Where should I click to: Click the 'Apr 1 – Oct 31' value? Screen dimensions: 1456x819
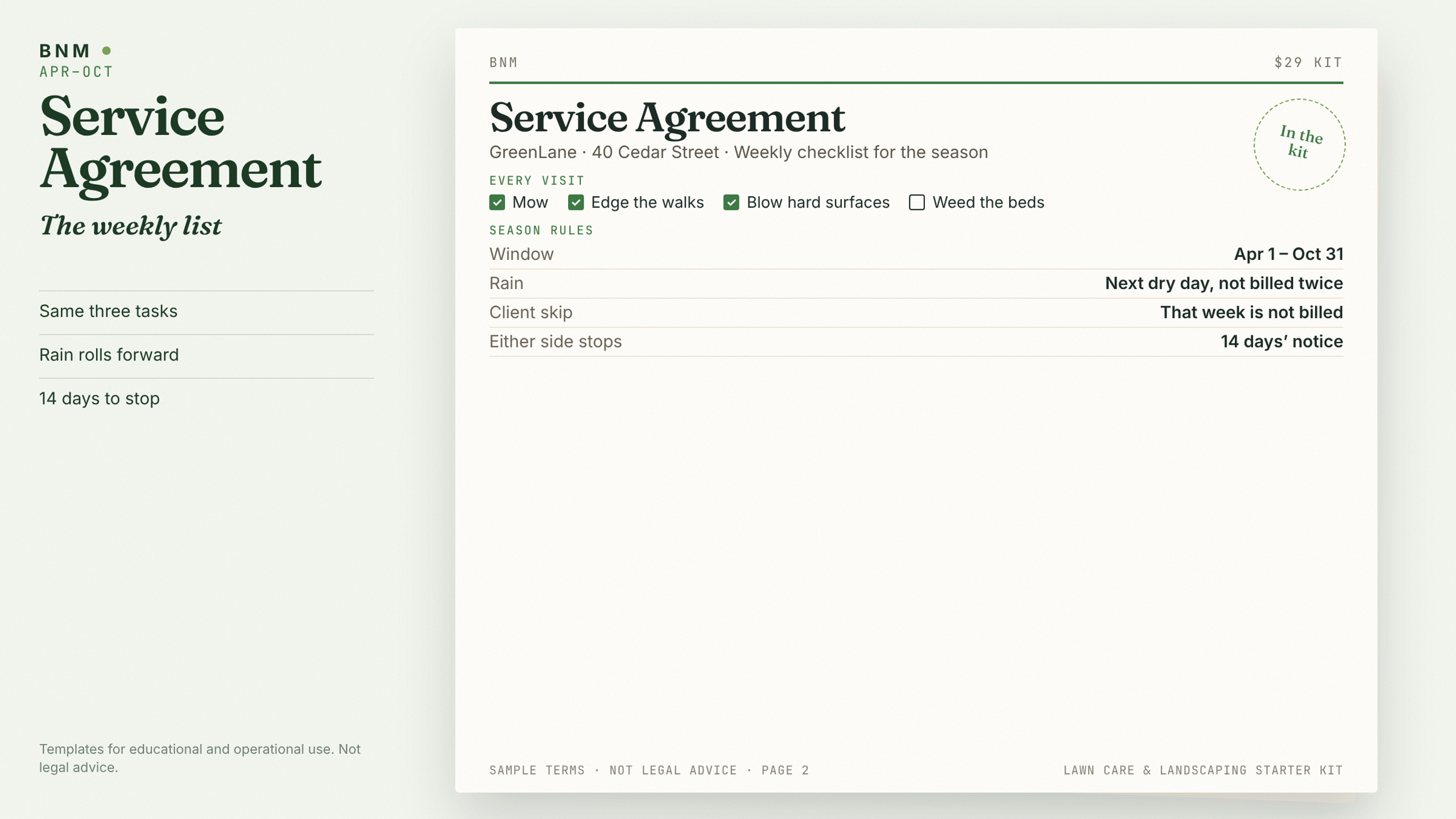[1288, 254]
